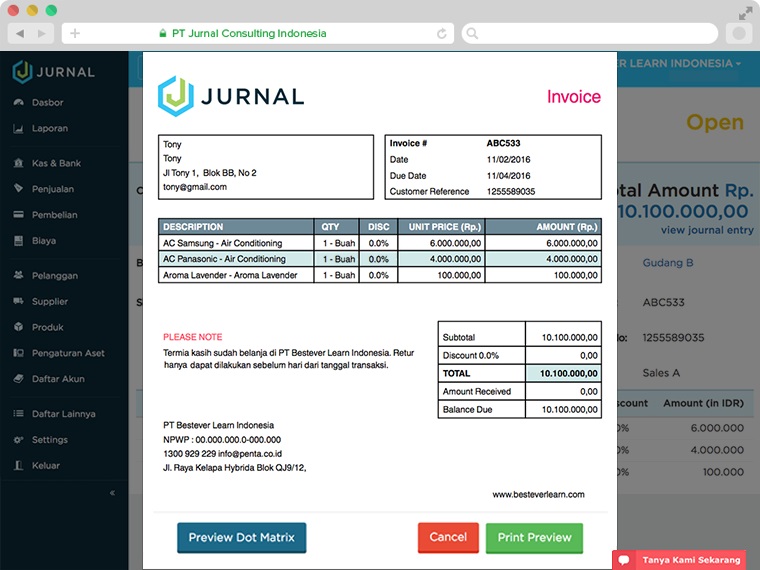Collapse the sidebar with double chevron
Viewport: 760px width, 570px height.
(x=112, y=493)
